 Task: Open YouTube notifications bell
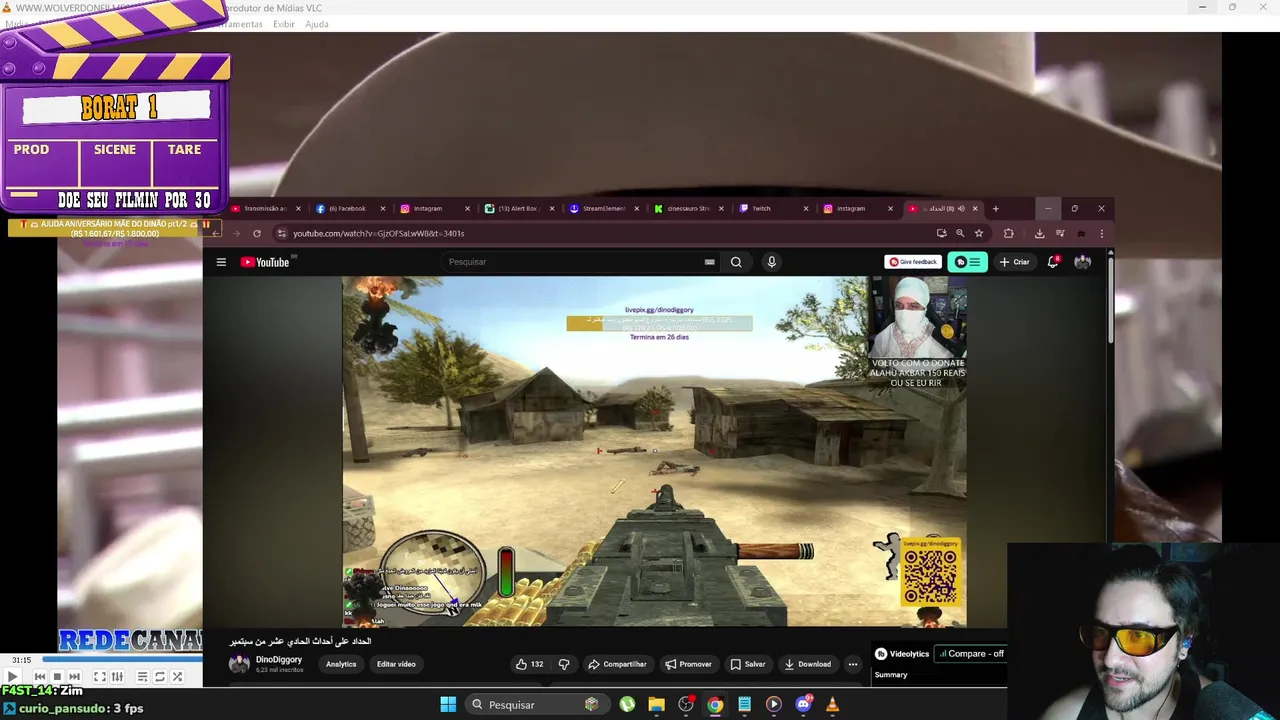click(1053, 262)
